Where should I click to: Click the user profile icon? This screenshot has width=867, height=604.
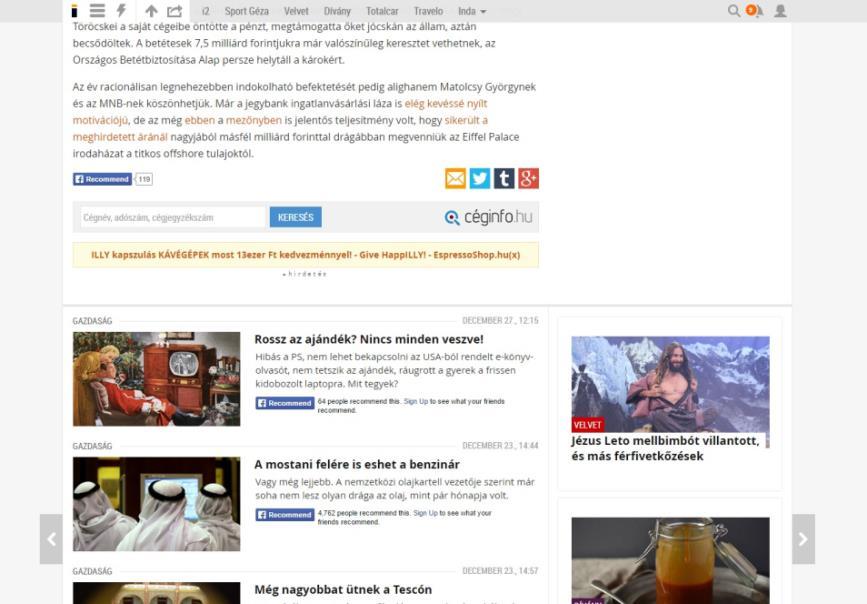pyautogui.click(x=780, y=11)
